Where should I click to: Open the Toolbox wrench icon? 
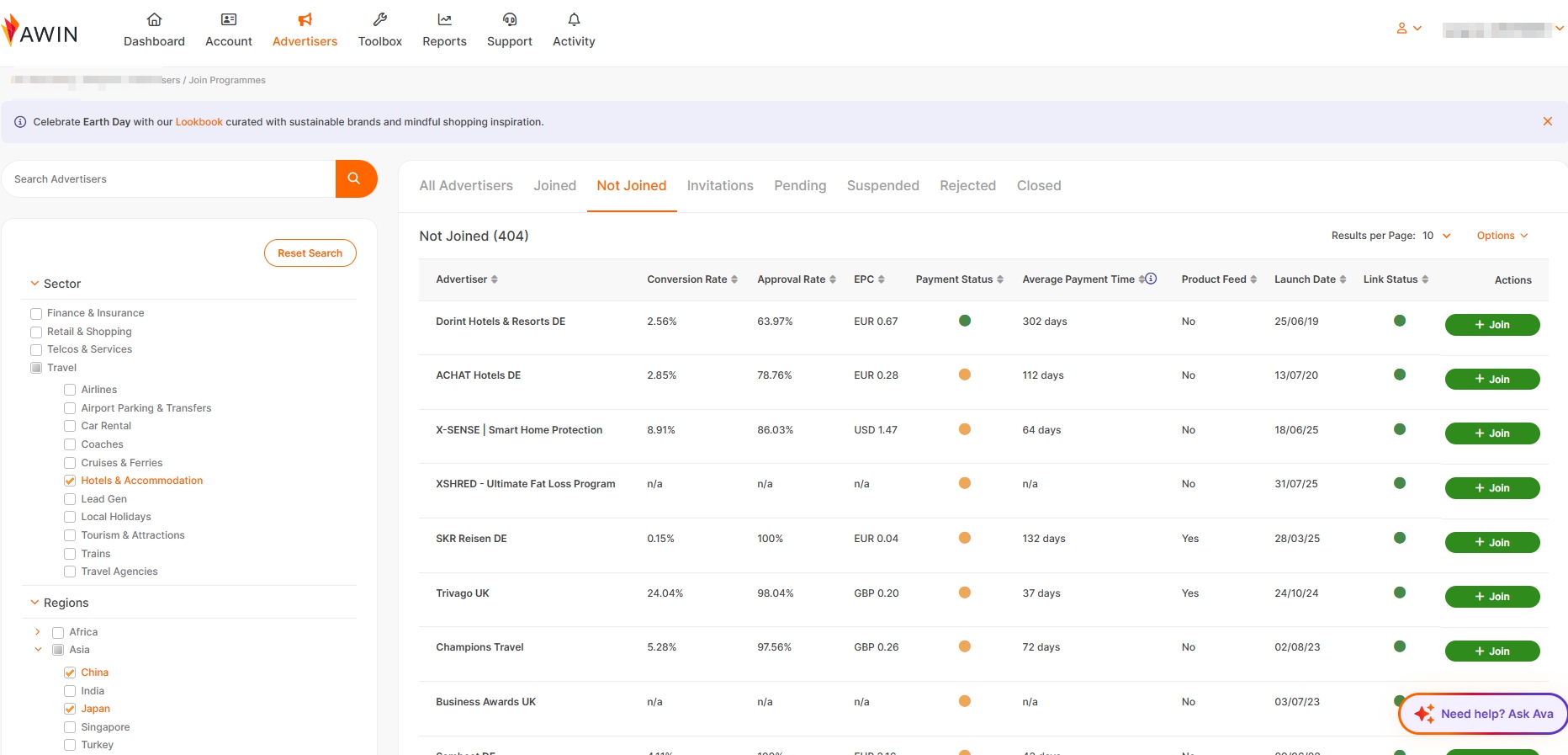(380, 19)
